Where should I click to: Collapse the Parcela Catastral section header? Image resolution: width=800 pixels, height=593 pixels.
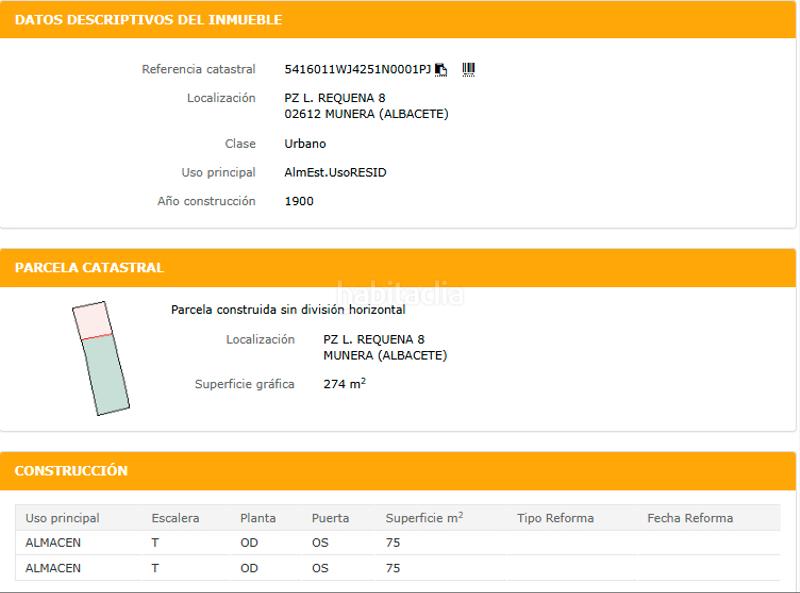point(89,268)
